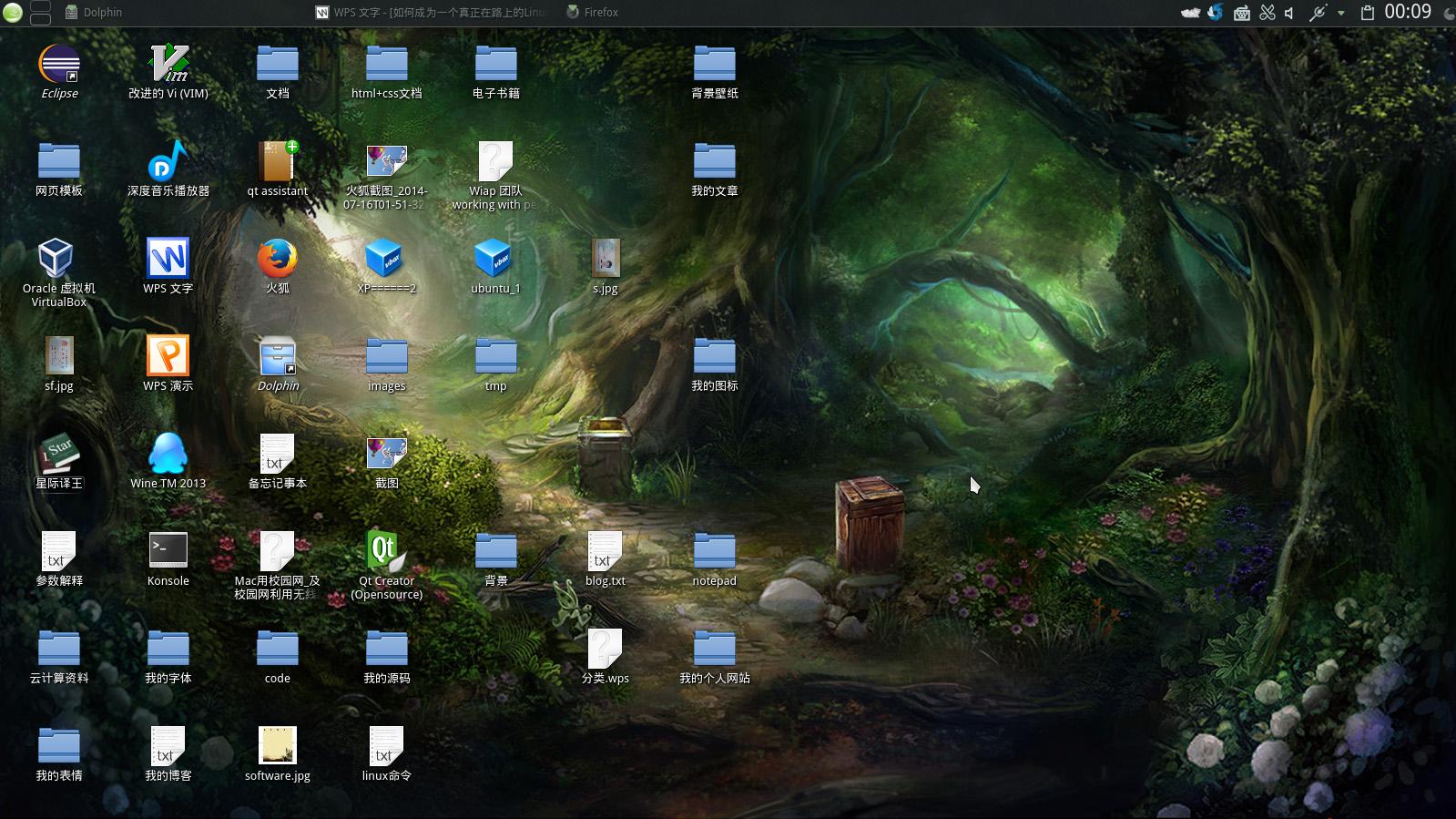Open the WPS 演示 presentation icon
1456x819 pixels.
click(x=168, y=356)
